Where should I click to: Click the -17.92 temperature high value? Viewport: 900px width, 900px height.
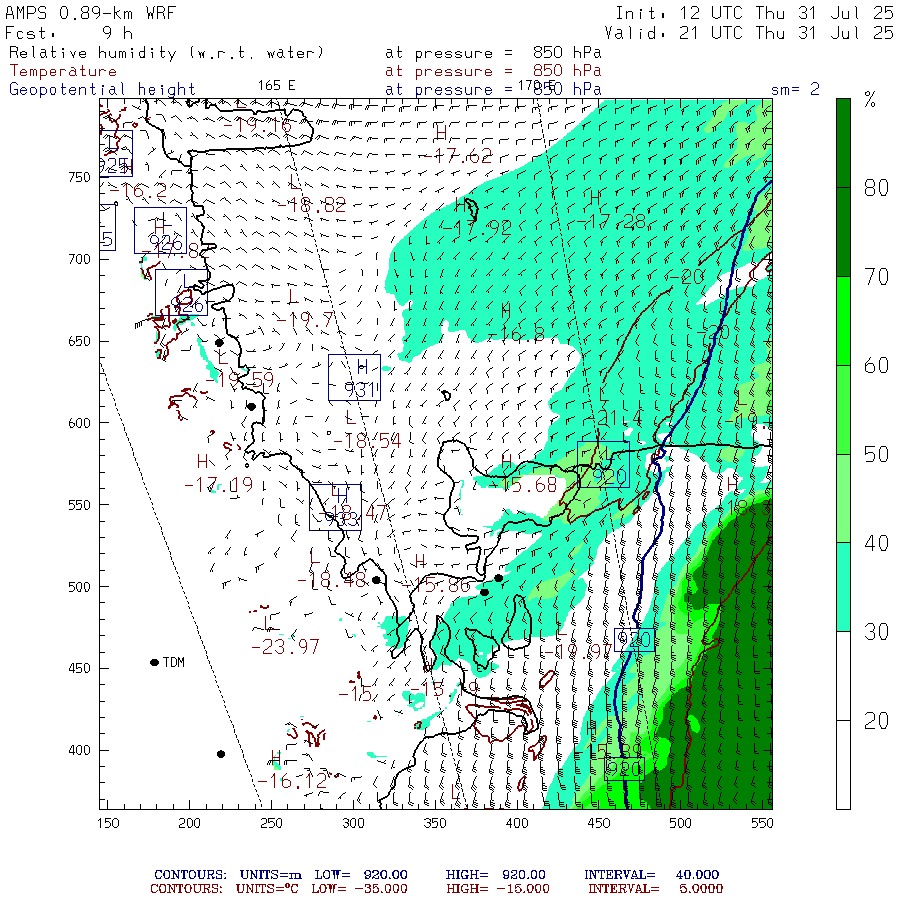click(x=476, y=228)
